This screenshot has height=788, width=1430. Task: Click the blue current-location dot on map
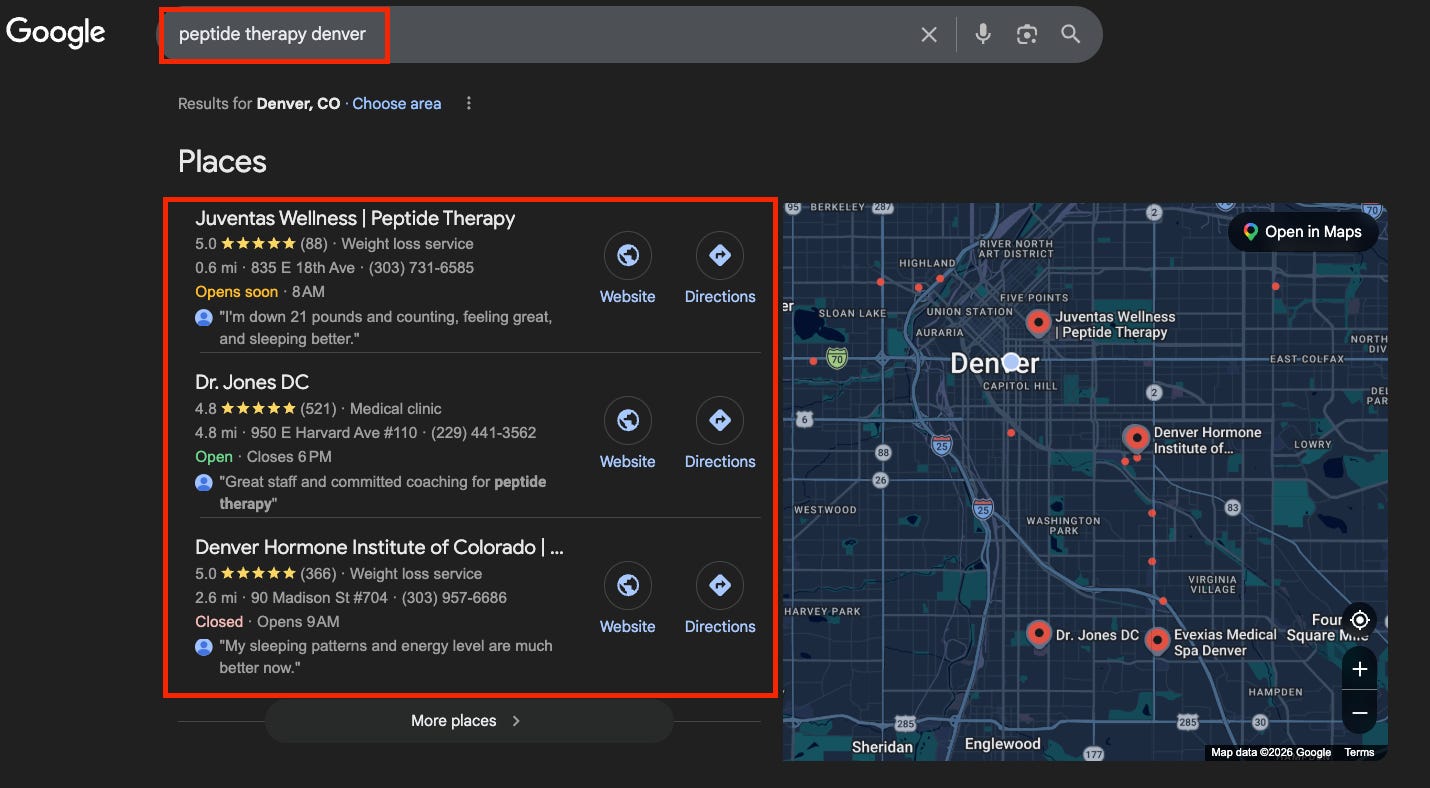pos(1011,361)
